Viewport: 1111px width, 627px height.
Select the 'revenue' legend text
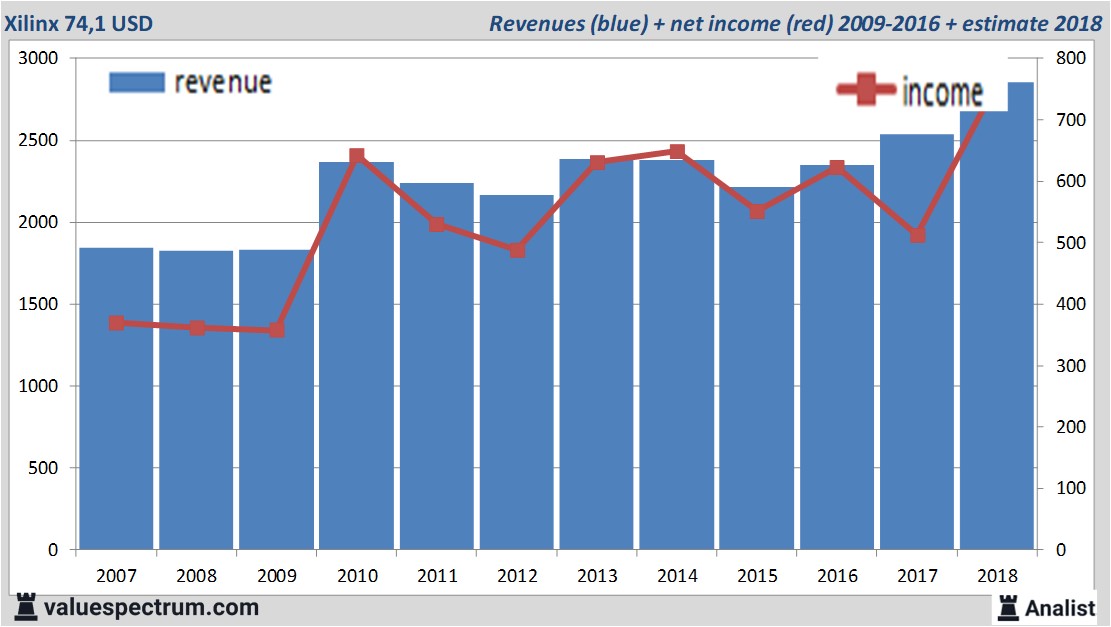[x=223, y=83]
